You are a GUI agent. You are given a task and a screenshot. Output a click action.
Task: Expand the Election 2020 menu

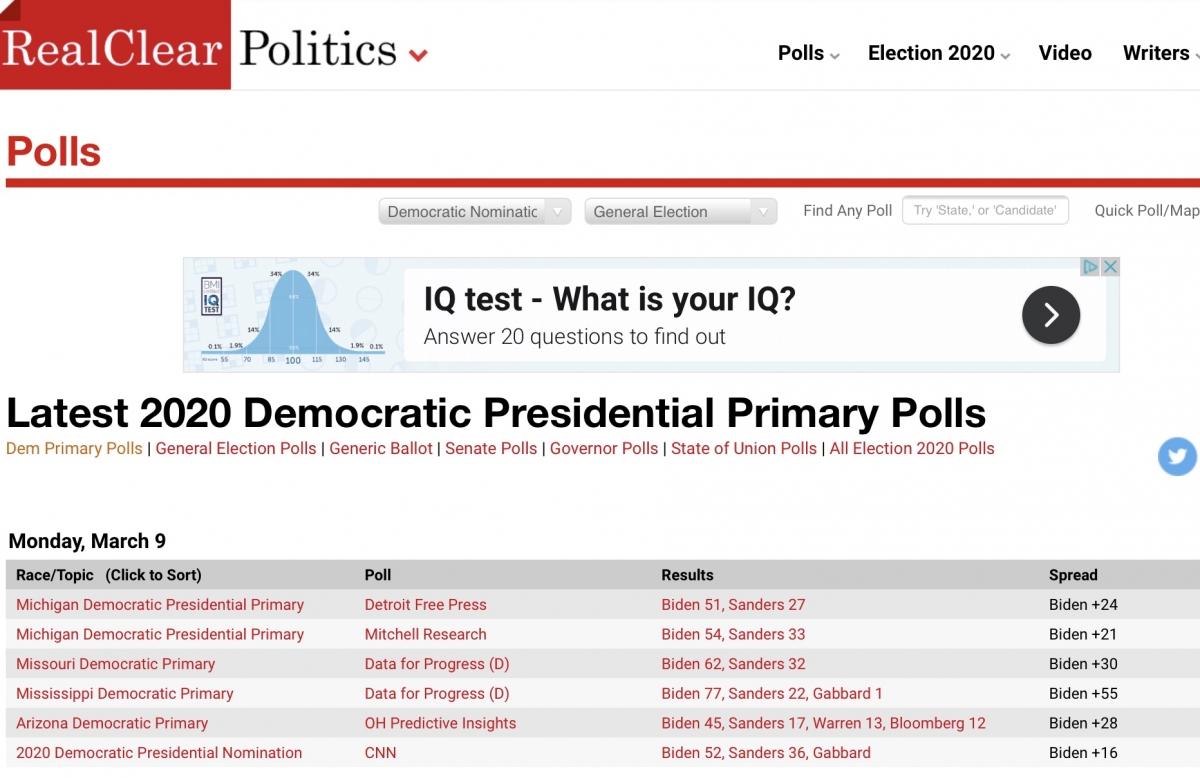coord(939,53)
